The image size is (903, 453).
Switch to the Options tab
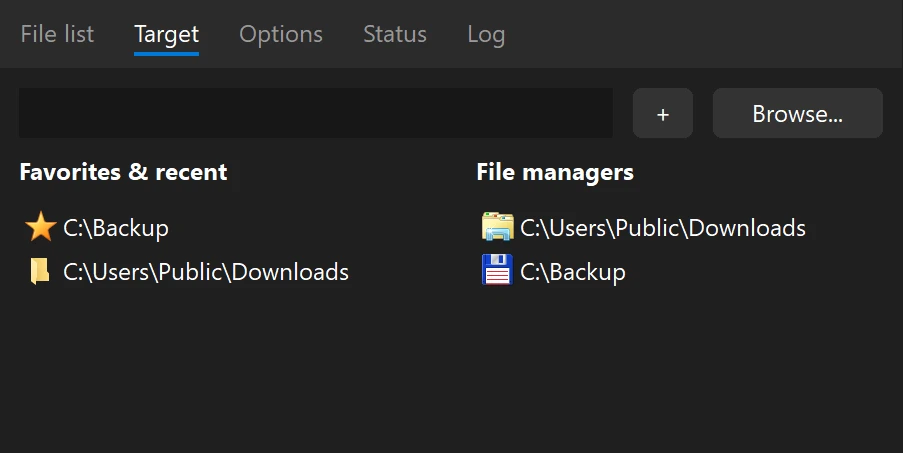[281, 34]
